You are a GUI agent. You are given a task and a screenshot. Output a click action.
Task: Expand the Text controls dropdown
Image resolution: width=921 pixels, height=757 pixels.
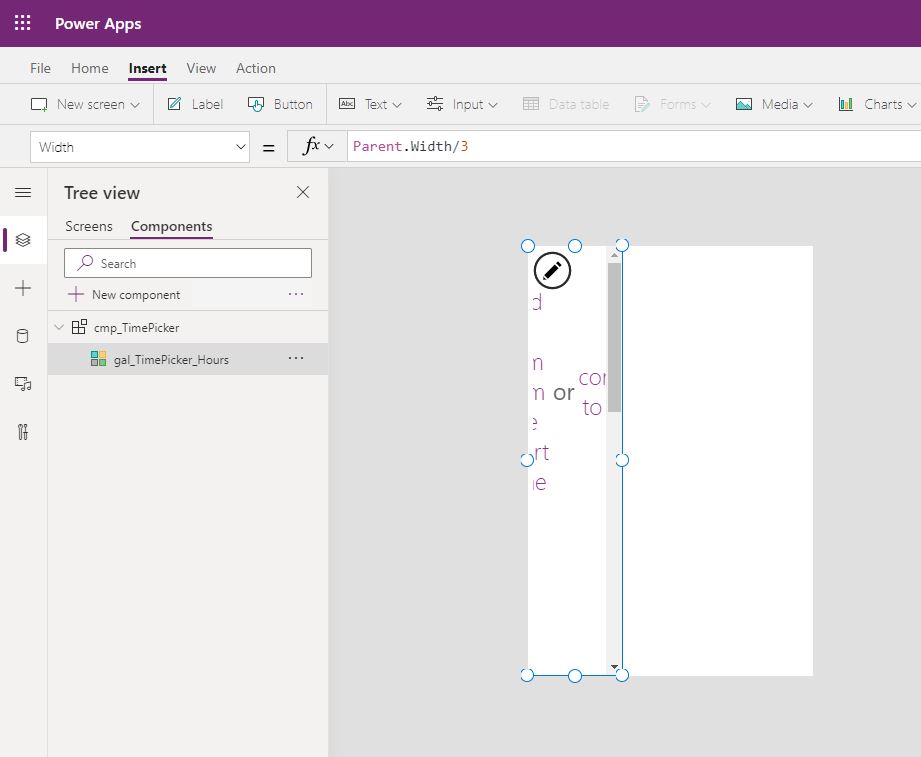[x=370, y=105]
